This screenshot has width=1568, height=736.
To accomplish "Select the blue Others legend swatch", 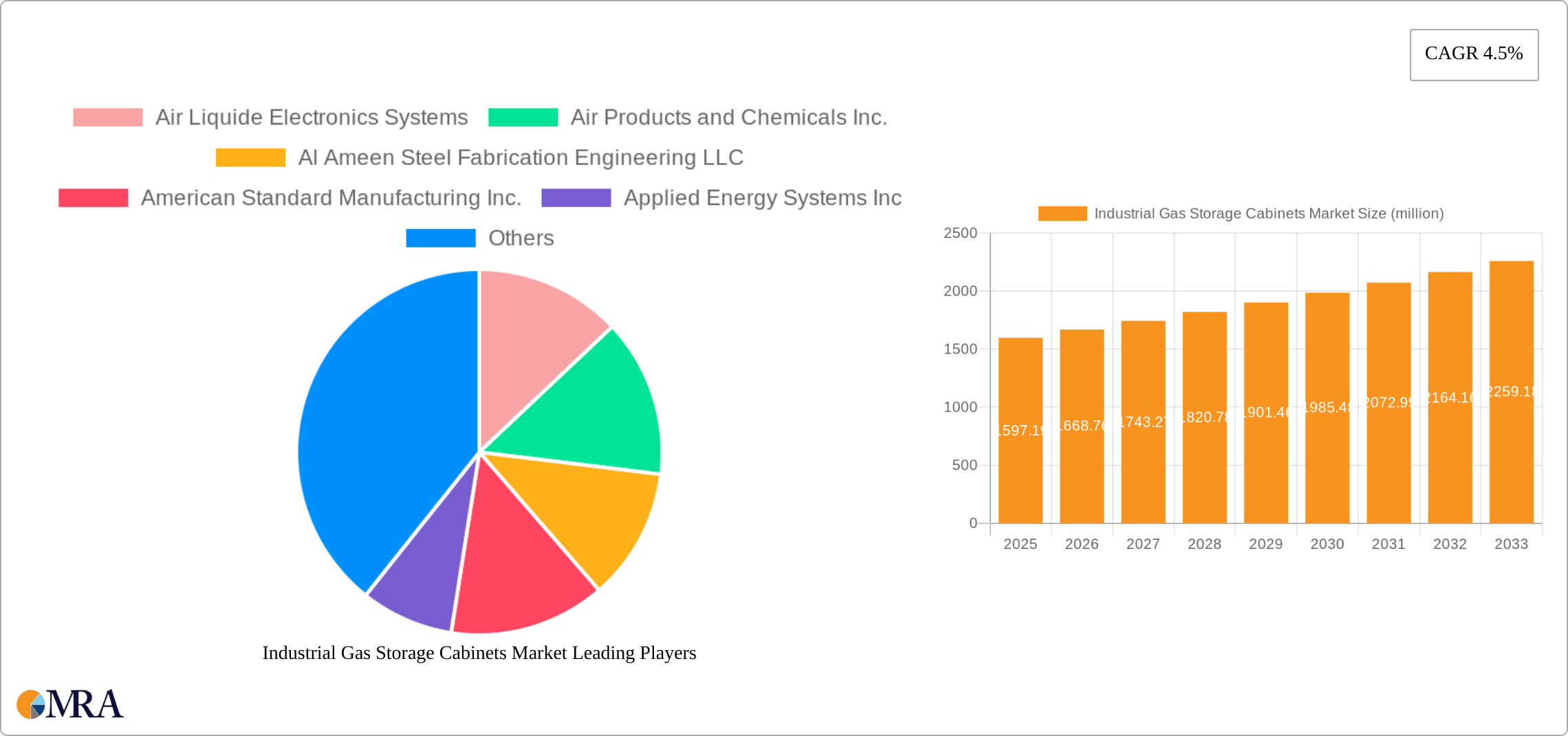I will pos(442,238).
